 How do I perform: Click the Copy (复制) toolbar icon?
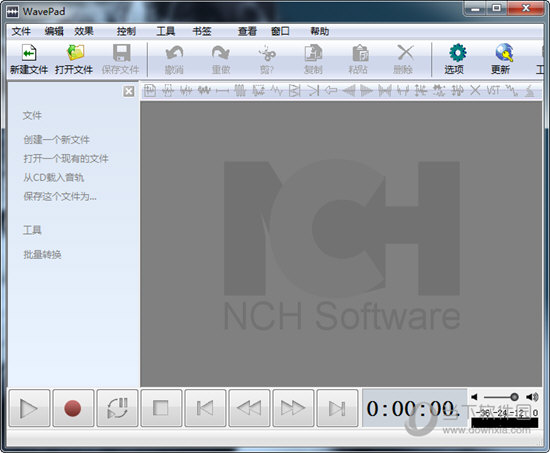(x=313, y=53)
